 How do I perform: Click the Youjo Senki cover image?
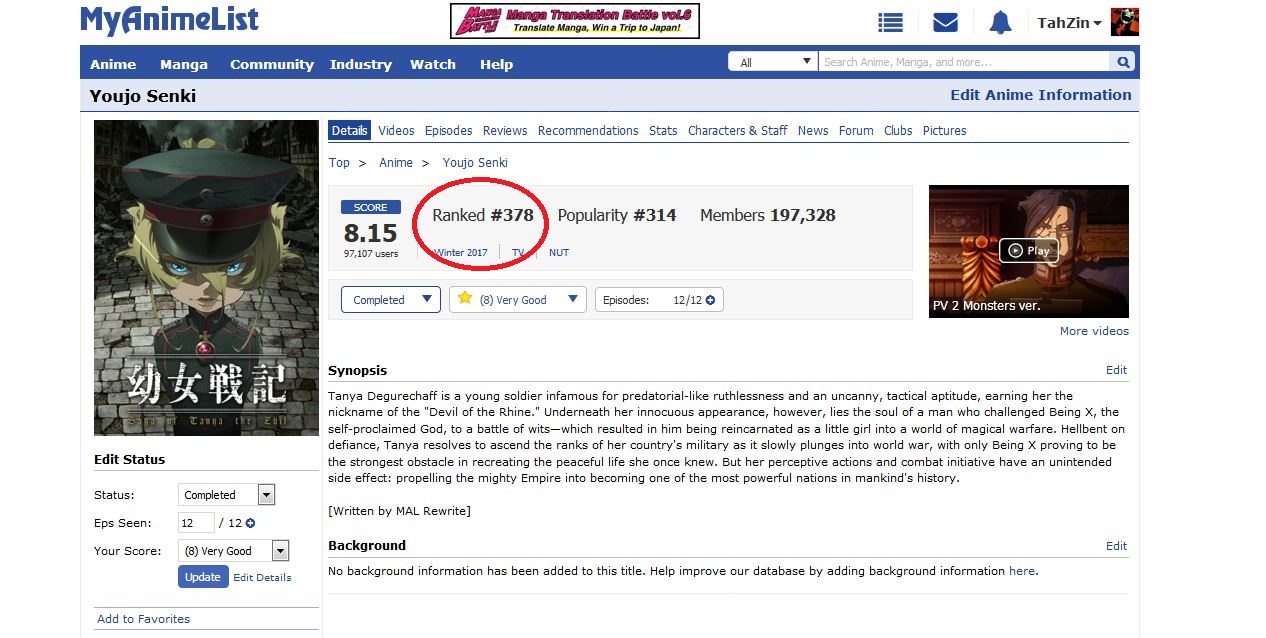(x=206, y=278)
